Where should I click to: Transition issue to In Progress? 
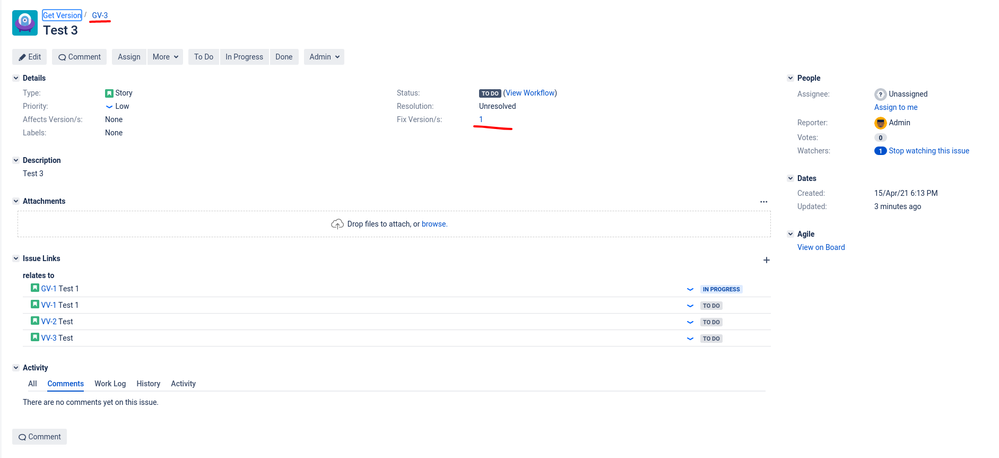tap(245, 57)
